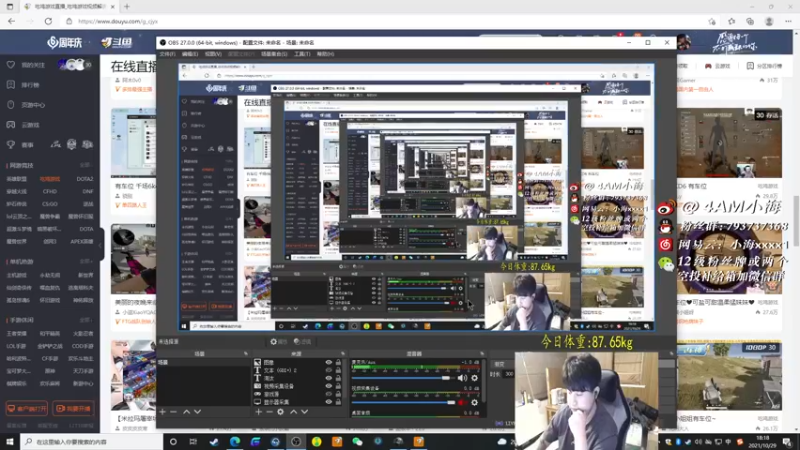Click the 滤镜 filters button above the docks
Image resolution: width=800 pixels, height=450 pixels.
point(303,342)
